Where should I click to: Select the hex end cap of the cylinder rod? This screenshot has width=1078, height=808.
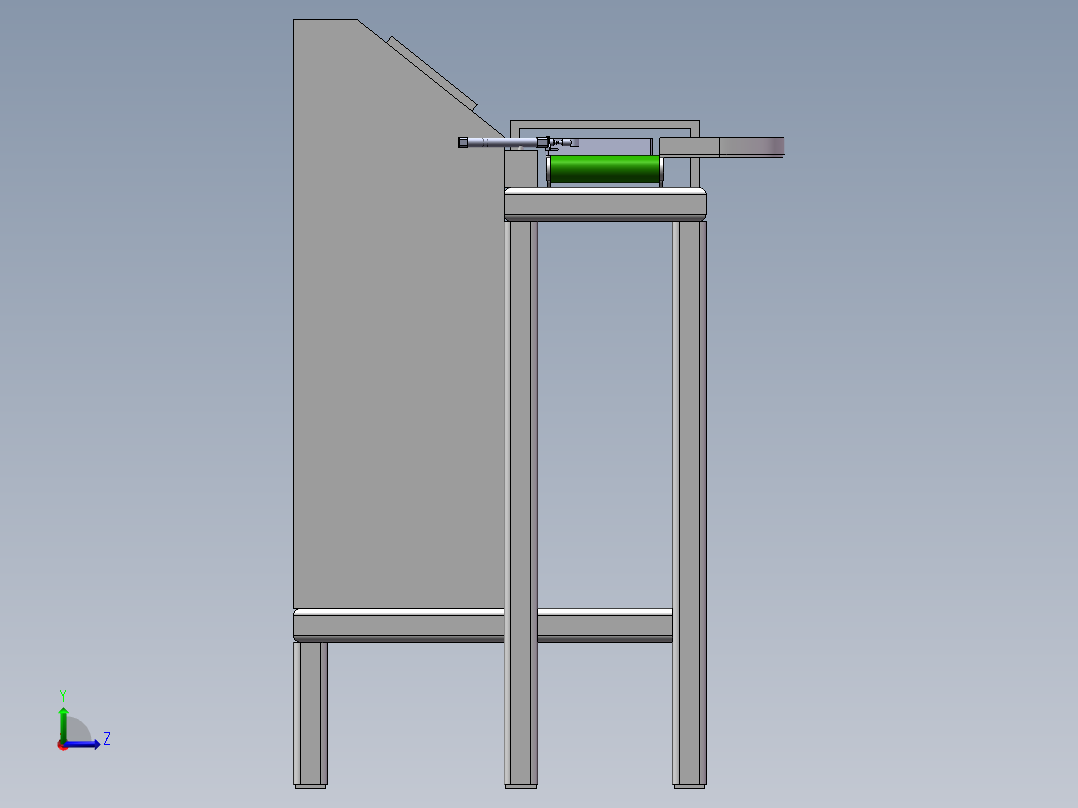tap(463, 143)
